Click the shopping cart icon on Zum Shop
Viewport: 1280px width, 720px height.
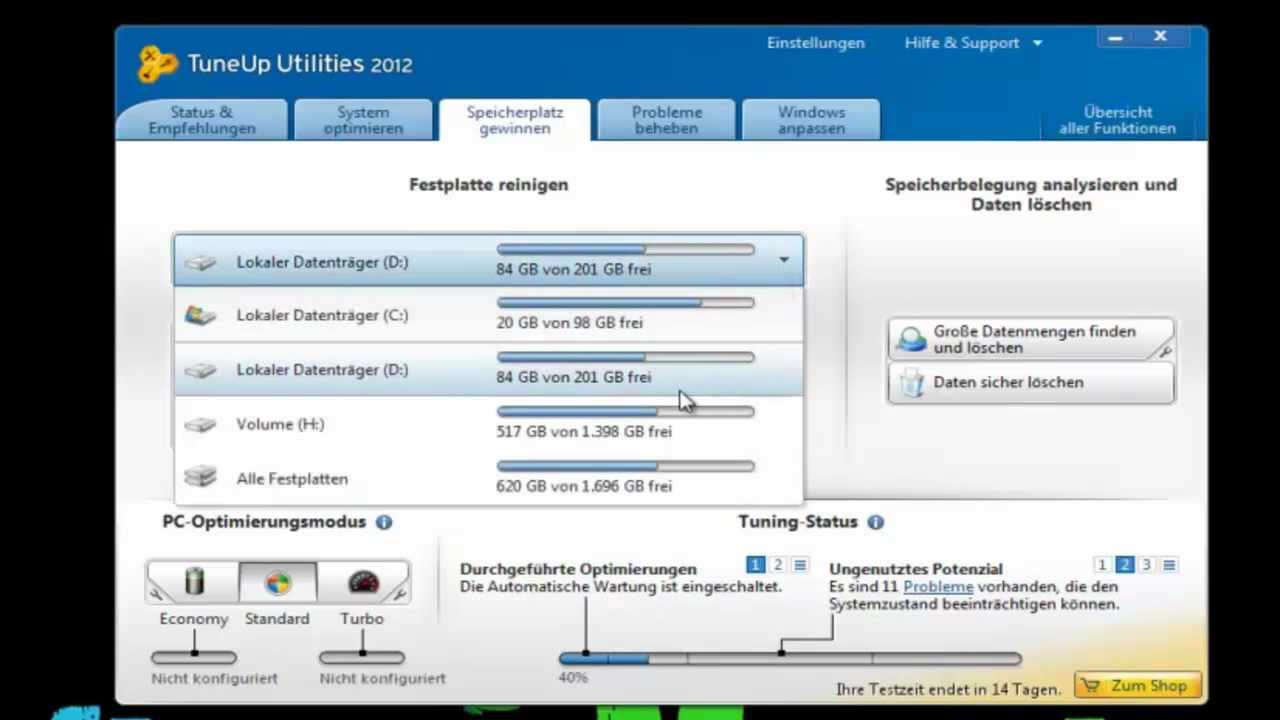click(1091, 686)
